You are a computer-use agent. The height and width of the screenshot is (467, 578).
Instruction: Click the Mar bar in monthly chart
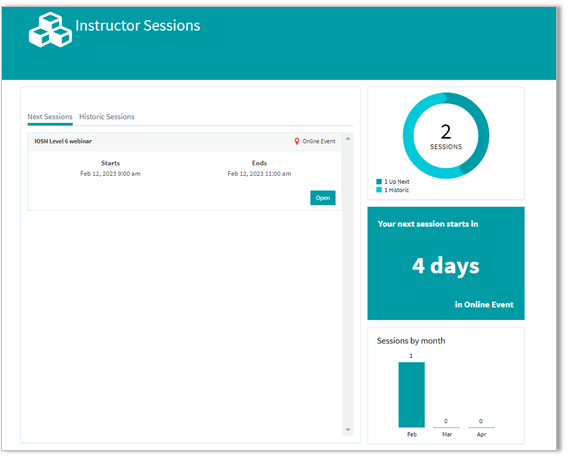[x=446, y=428]
